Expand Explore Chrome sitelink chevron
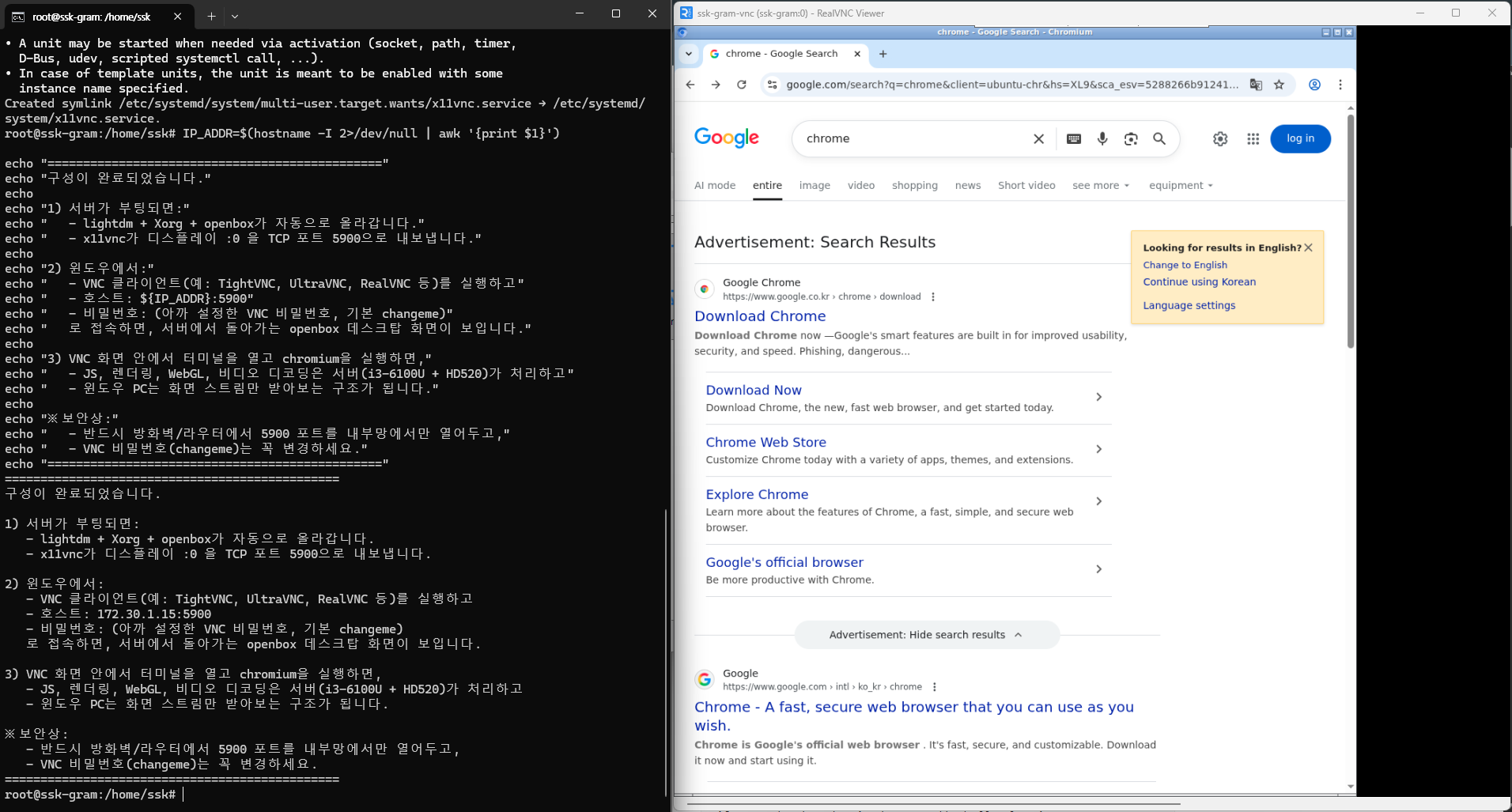Screen dimensions: 1512x812 pyautogui.click(x=1099, y=501)
